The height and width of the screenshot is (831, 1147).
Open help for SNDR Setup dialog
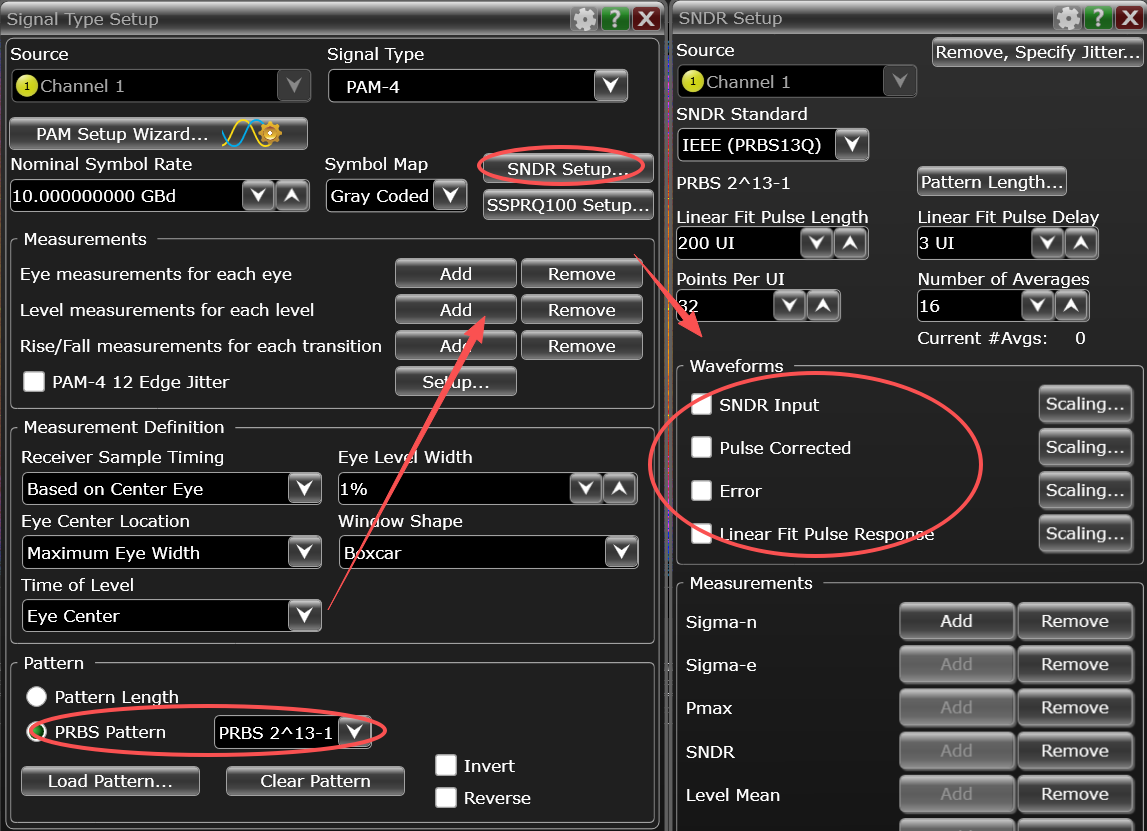click(1098, 18)
